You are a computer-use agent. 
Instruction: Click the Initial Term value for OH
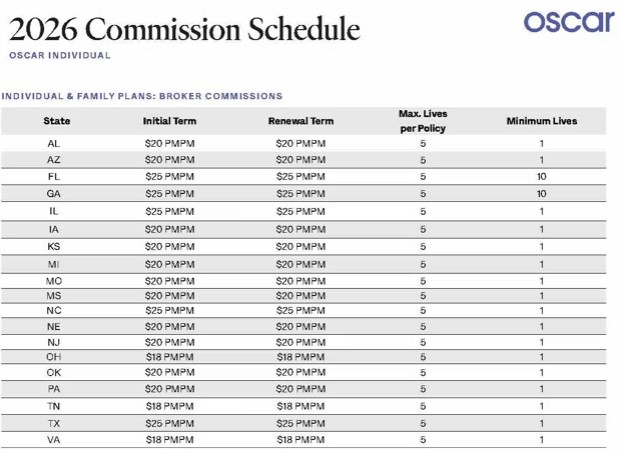(x=169, y=356)
